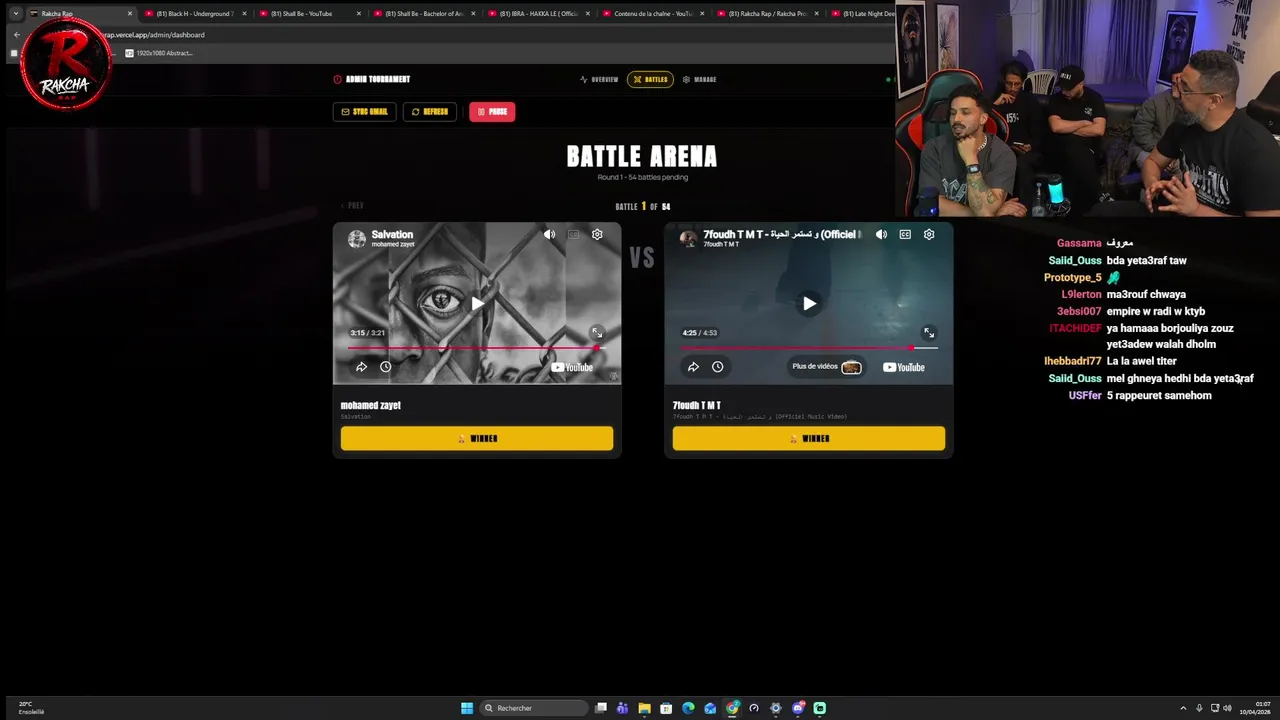Click the Rechercher taskbar search box
The width and height of the screenshot is (1280, 720).
(533, 708)
